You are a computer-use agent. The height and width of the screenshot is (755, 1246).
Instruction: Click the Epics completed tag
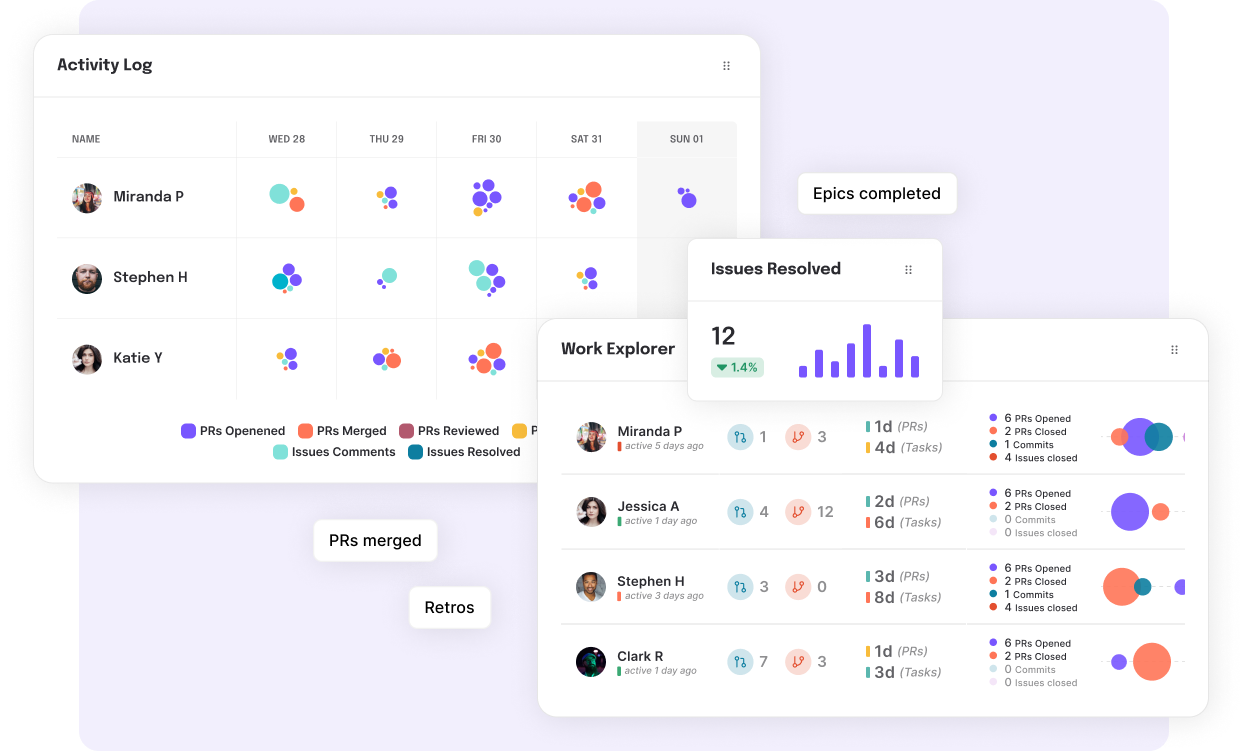(x=877, y=194)
